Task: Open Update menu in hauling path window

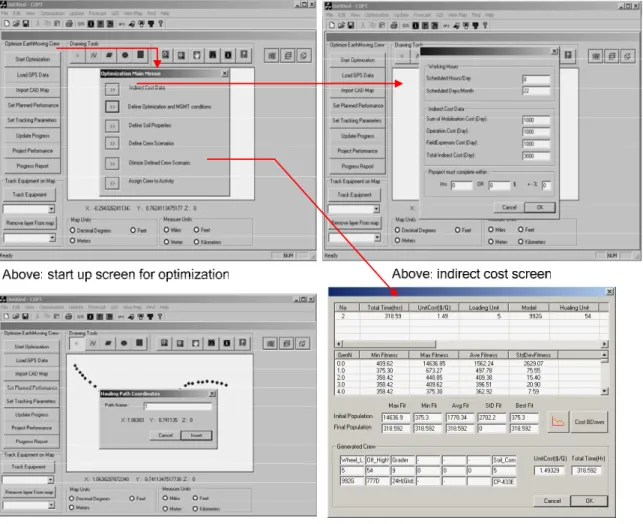Action: coord(76,307)
